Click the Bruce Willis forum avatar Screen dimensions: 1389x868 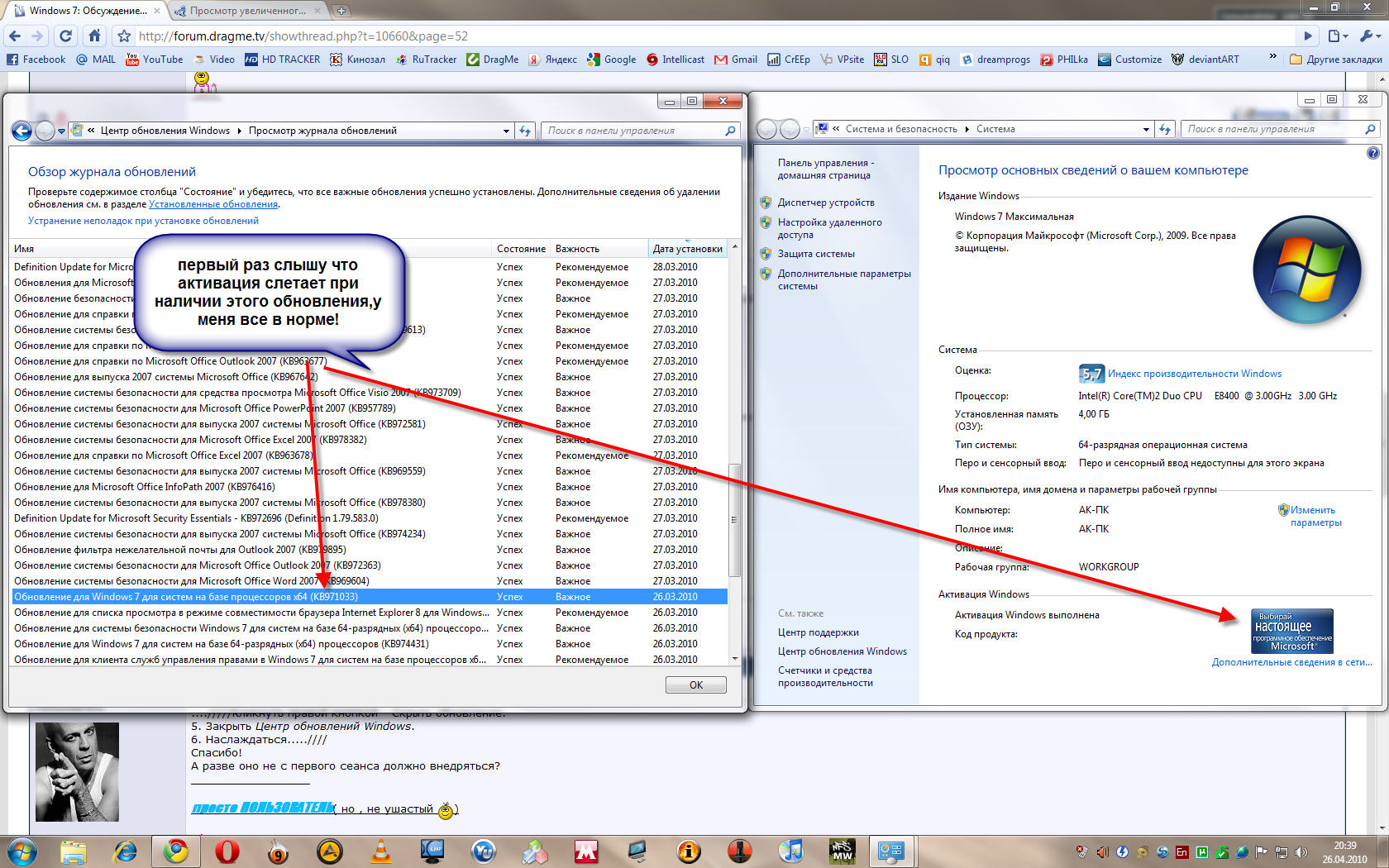pos(77,771)
